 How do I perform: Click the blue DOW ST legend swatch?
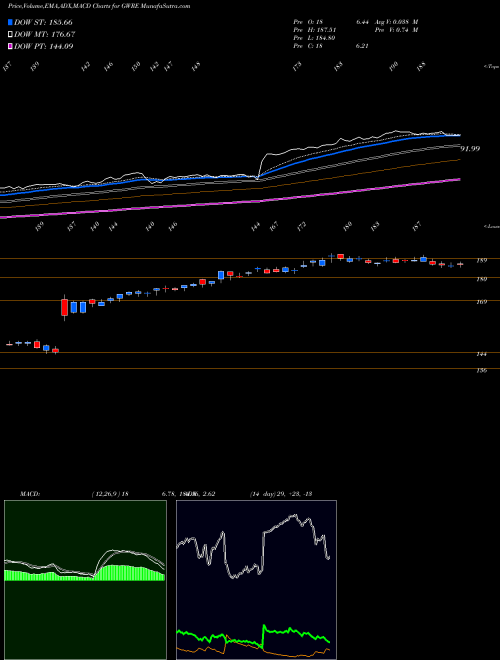[x=11, y=22]
